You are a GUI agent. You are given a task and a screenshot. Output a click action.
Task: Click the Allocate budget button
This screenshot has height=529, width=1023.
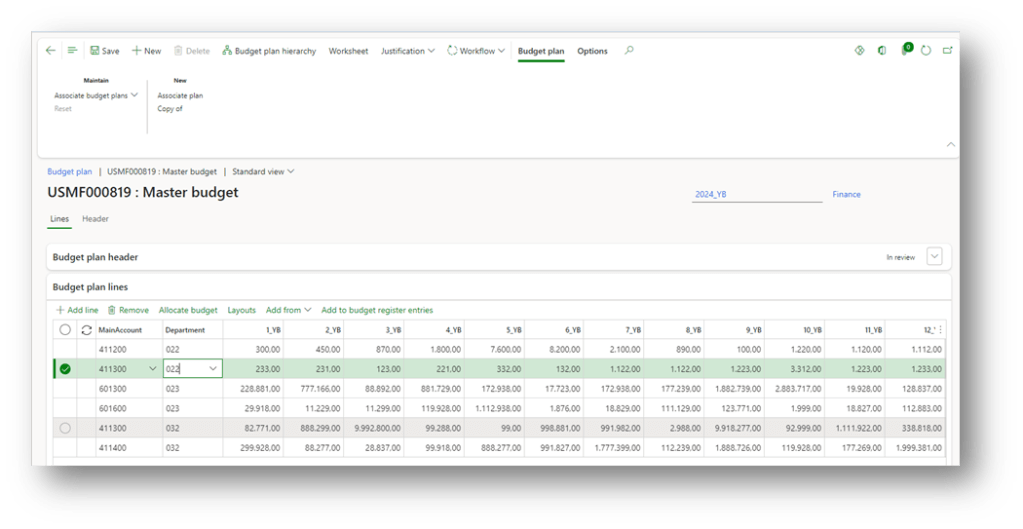pos(188,310)
